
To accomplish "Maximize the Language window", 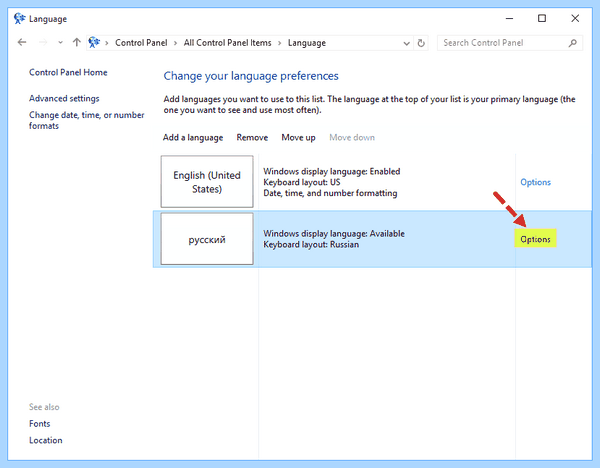I will pos(542,18).
